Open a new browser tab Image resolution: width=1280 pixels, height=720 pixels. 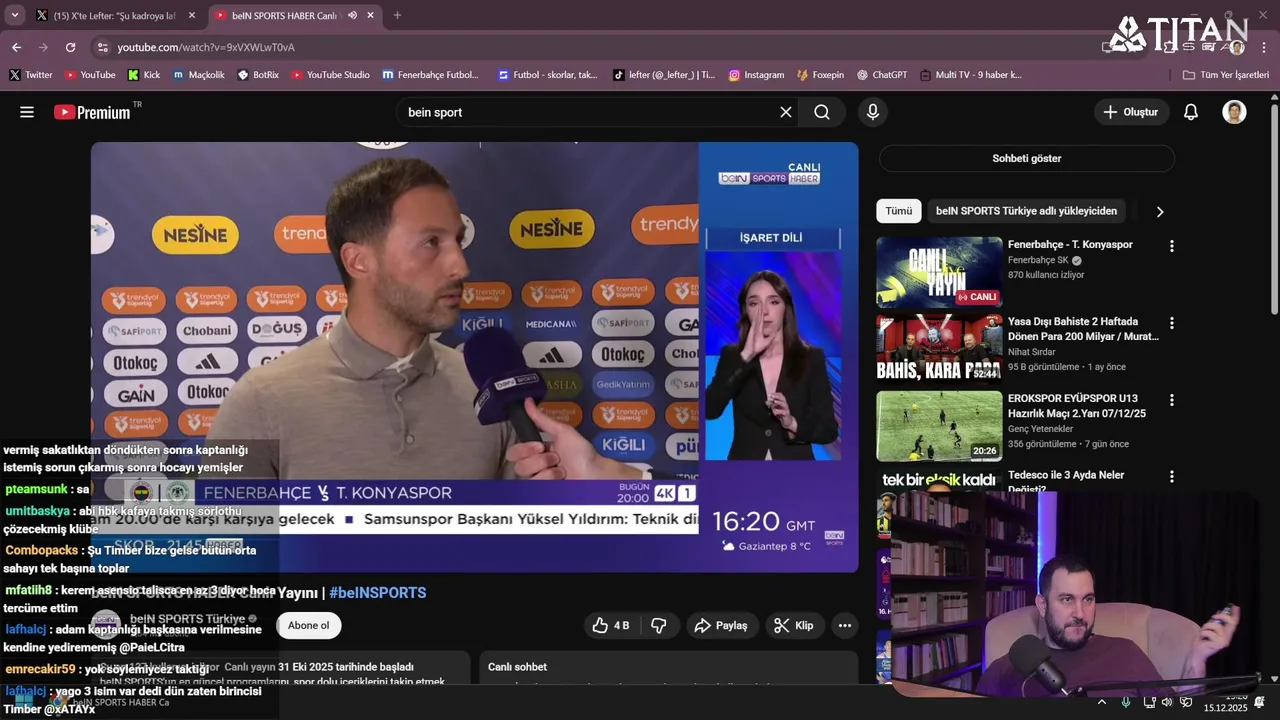click(x=397, y=15)
